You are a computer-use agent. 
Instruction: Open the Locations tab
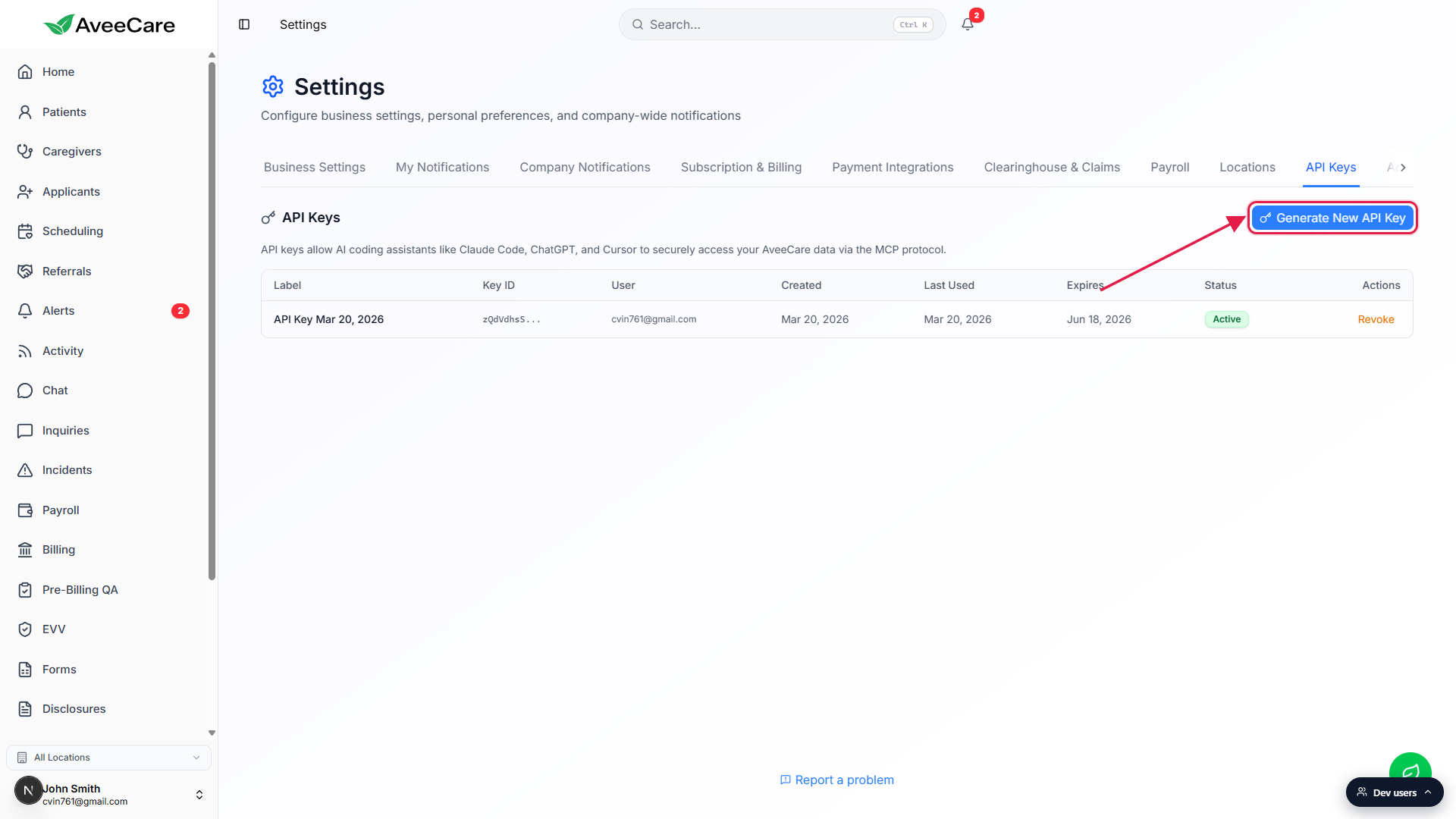coord(1247,168)
